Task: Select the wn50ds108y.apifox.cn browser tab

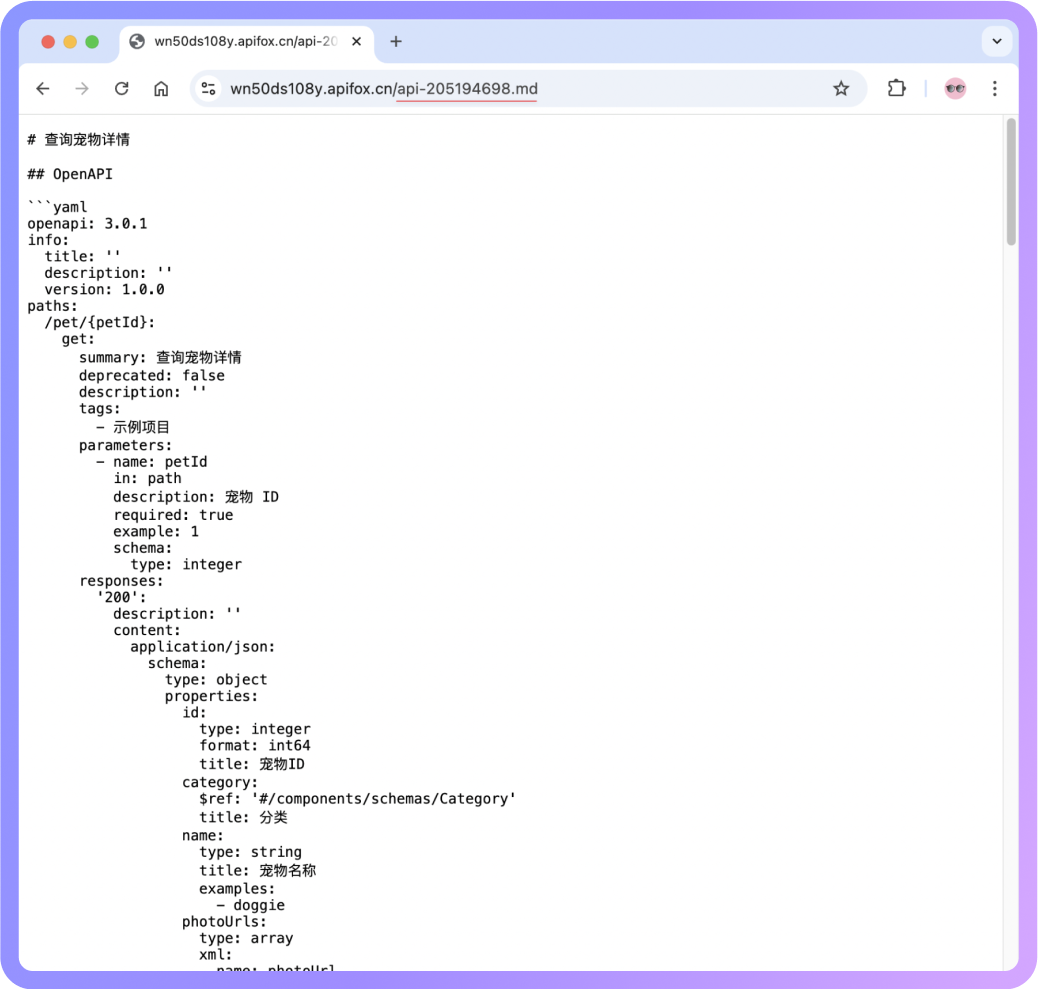Action: click(246, 42)
